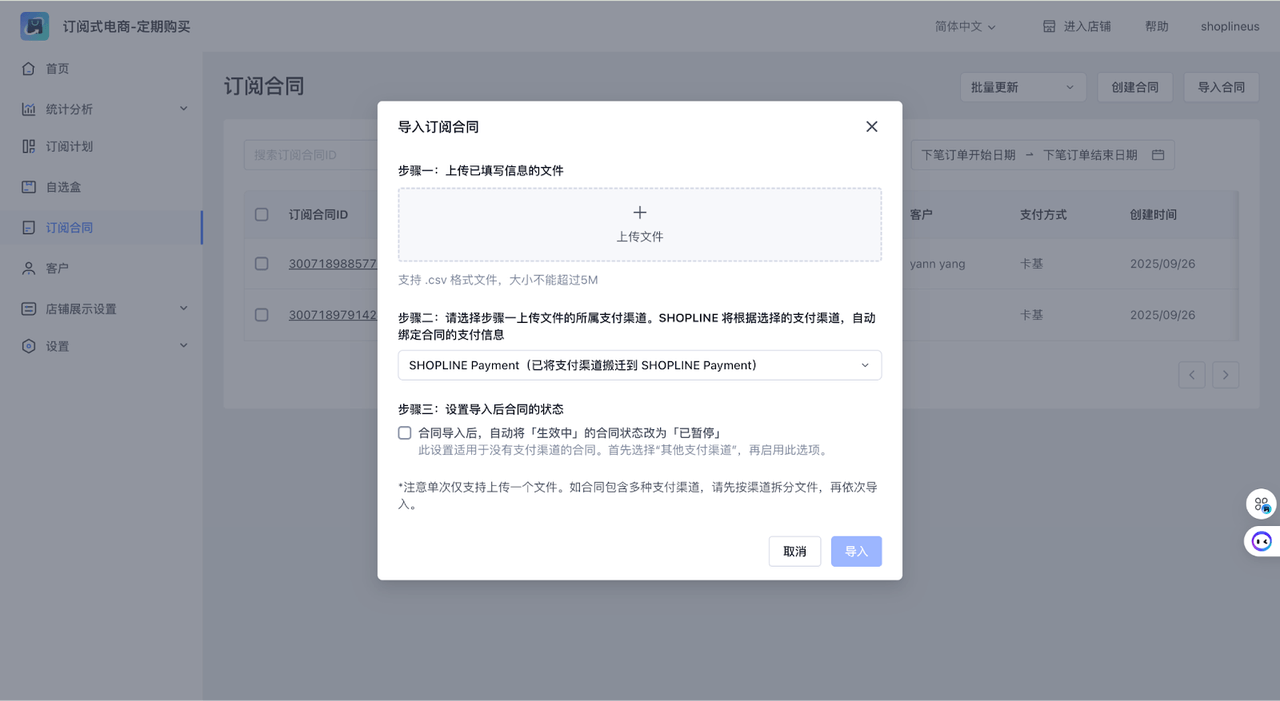Click the home icon in sidebar
The width and height of the screenshot is (1280, 701).
point(29,69)
